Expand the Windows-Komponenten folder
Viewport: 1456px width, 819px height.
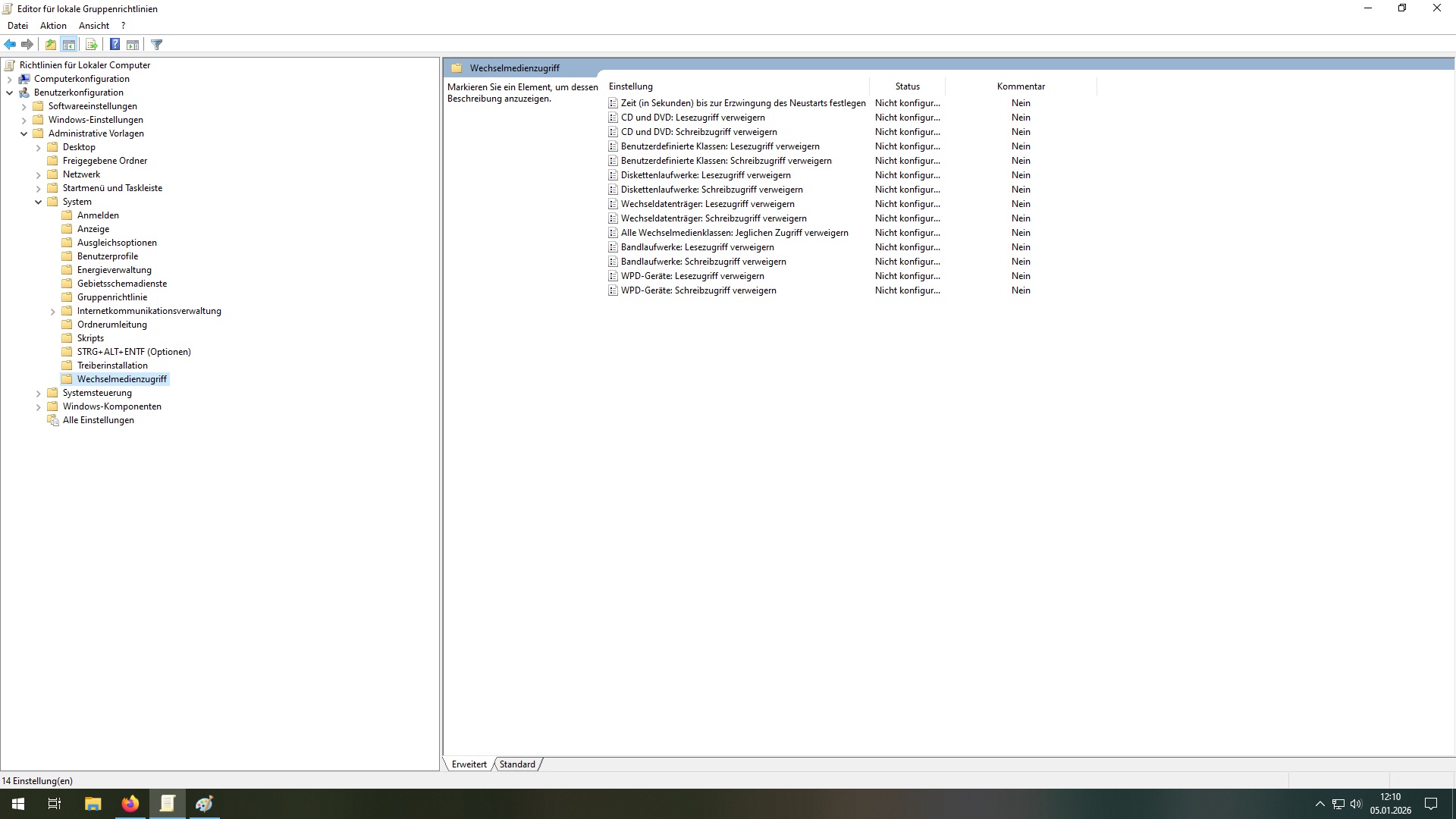coord(38,407)
